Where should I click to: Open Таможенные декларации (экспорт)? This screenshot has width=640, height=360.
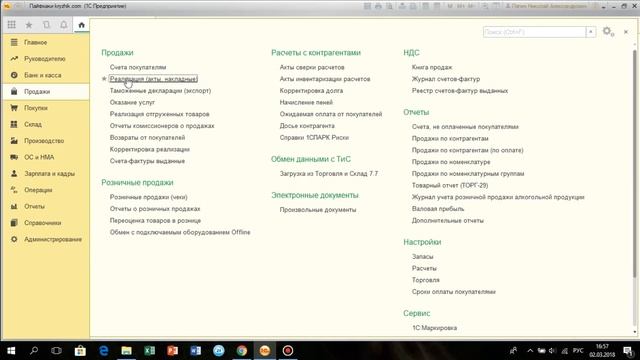coord(160,91)
